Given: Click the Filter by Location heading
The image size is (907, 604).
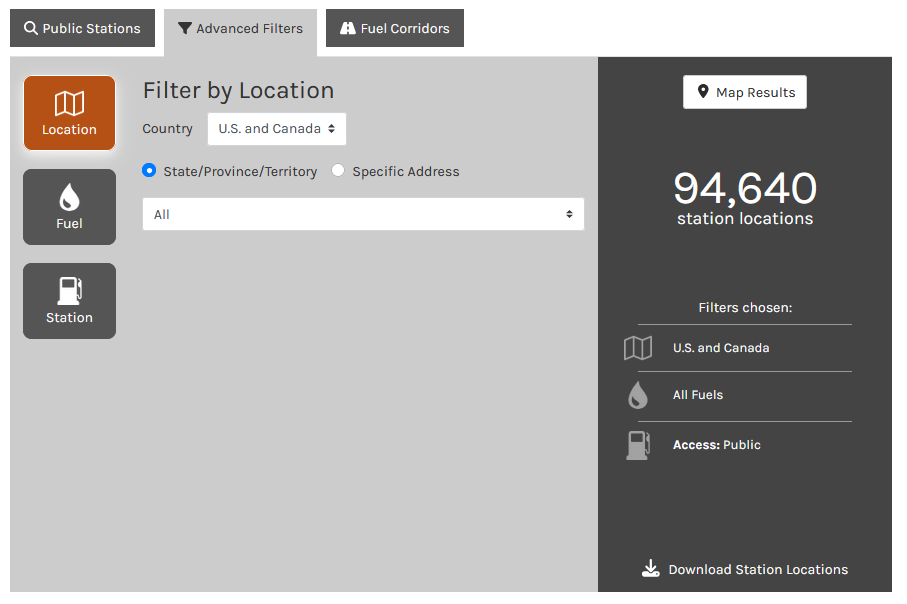Looking at the screenshot, I should pos(238,91).
